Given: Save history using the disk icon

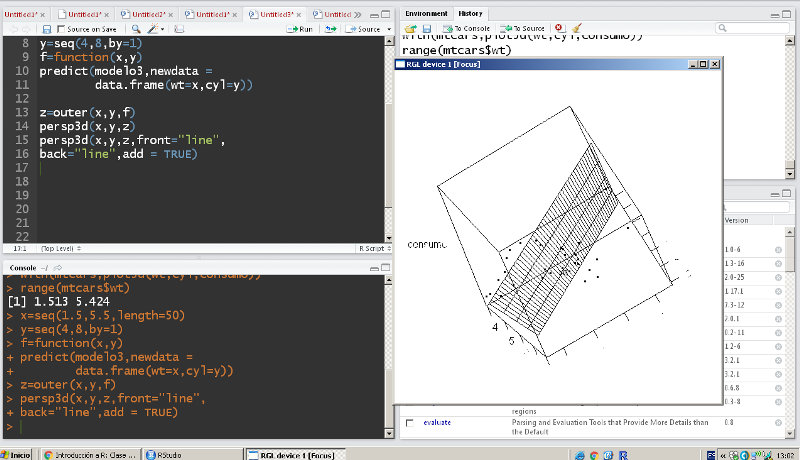Looking at the screenshot, I should tap(427, 29).
